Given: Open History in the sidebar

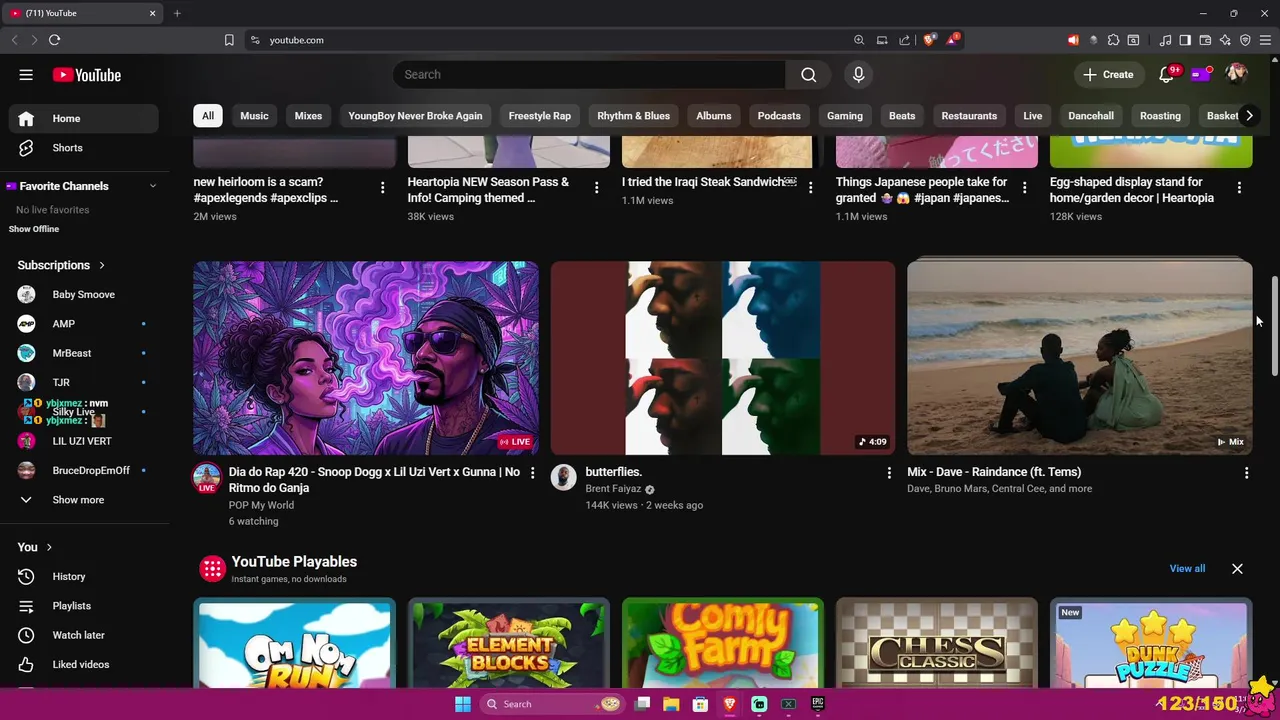Looking at the screenshot, I should [84, 577].
